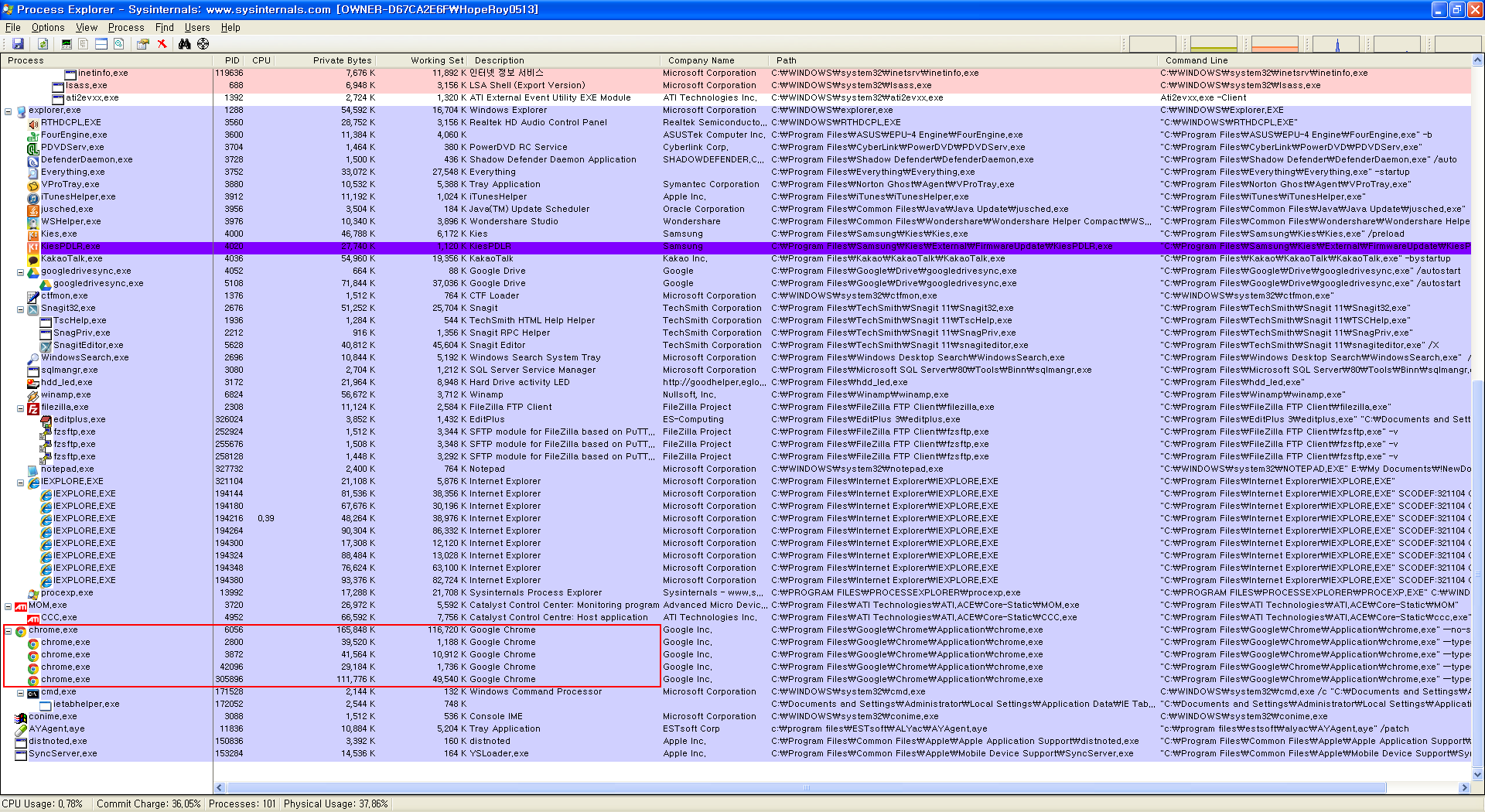The image size is (1485, 812).
Task: Click the I/O mini graph with blue spike
Action: 1336,44
